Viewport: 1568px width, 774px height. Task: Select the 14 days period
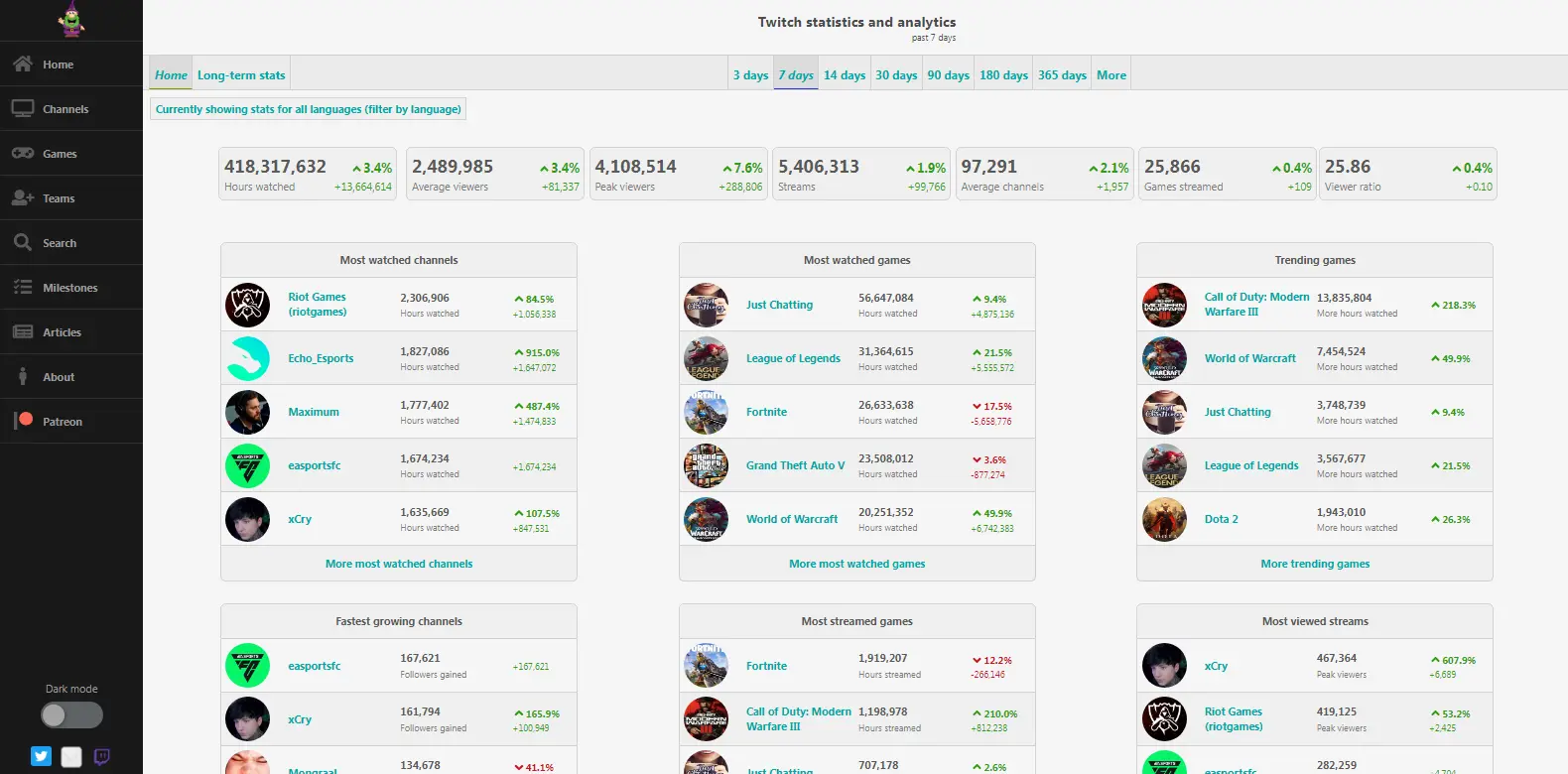click(845, 74)
